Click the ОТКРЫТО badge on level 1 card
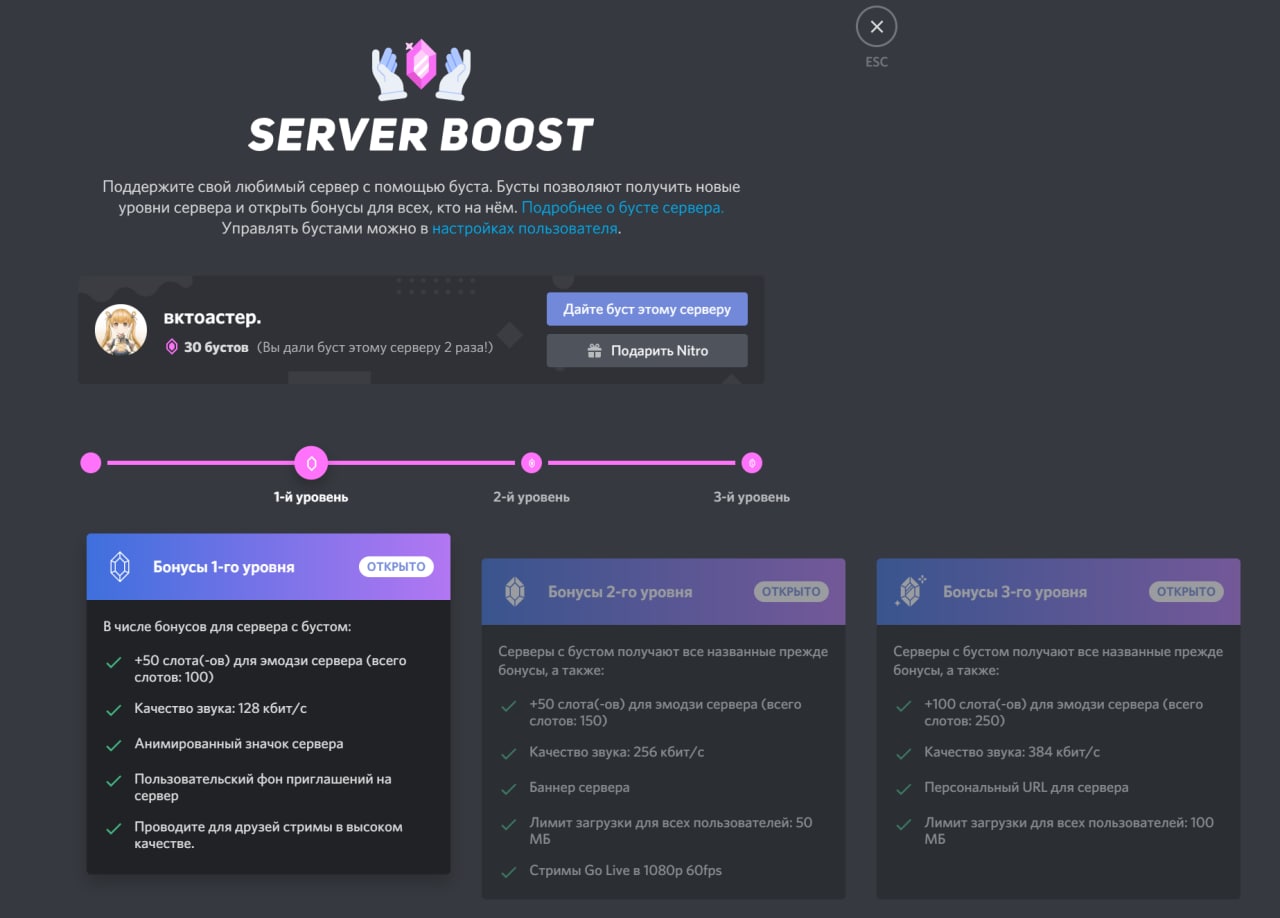This screenshot has height=918, width=1280. click(396, 567)
